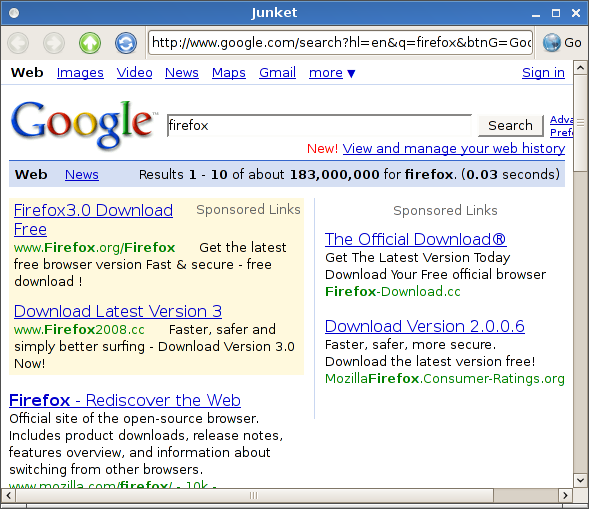Viewport: 589px width, 509px height.
Task: Click the globe Go button
Action: 562,43
